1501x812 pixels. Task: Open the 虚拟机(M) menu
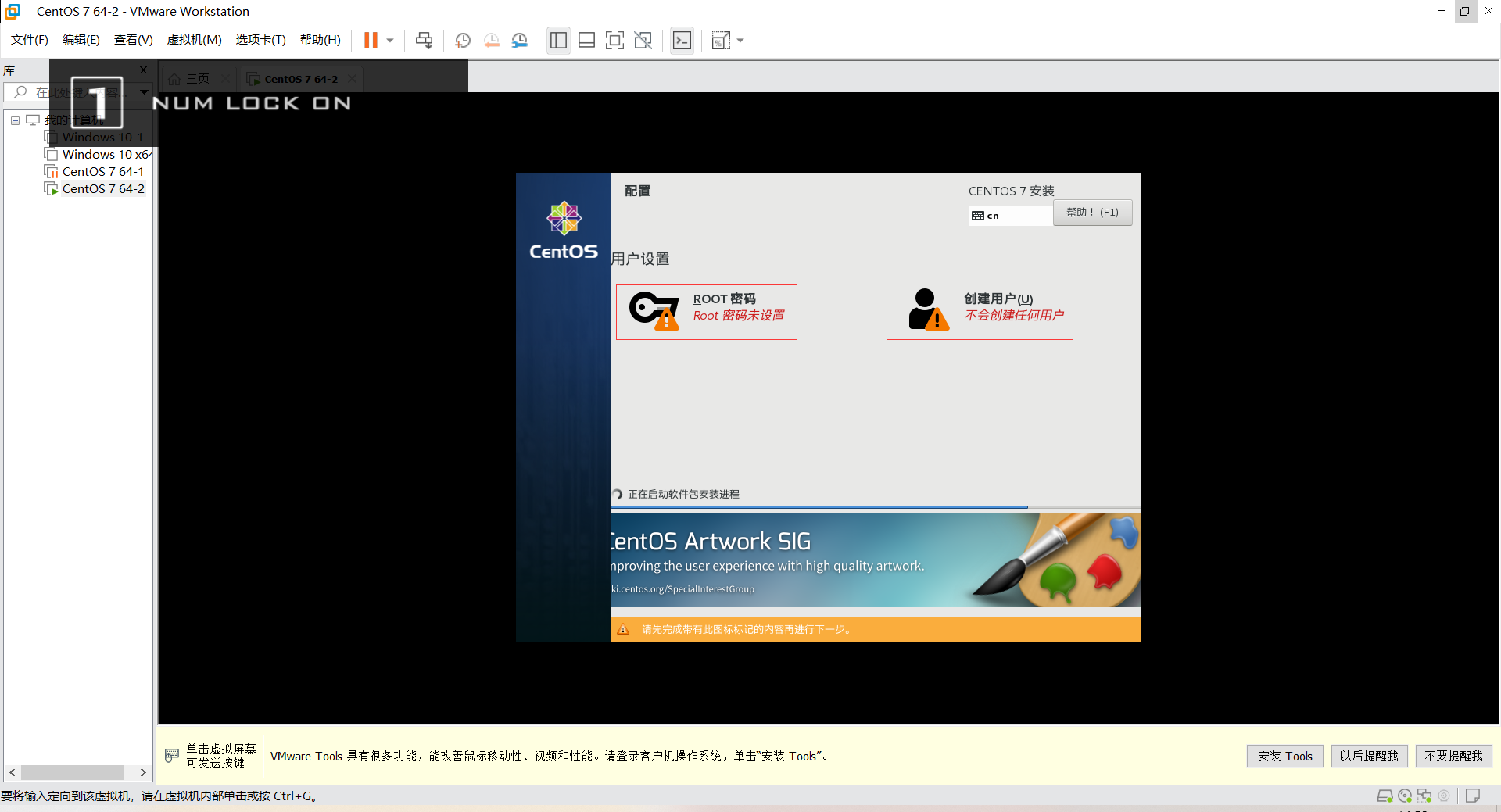coord(195,40)
